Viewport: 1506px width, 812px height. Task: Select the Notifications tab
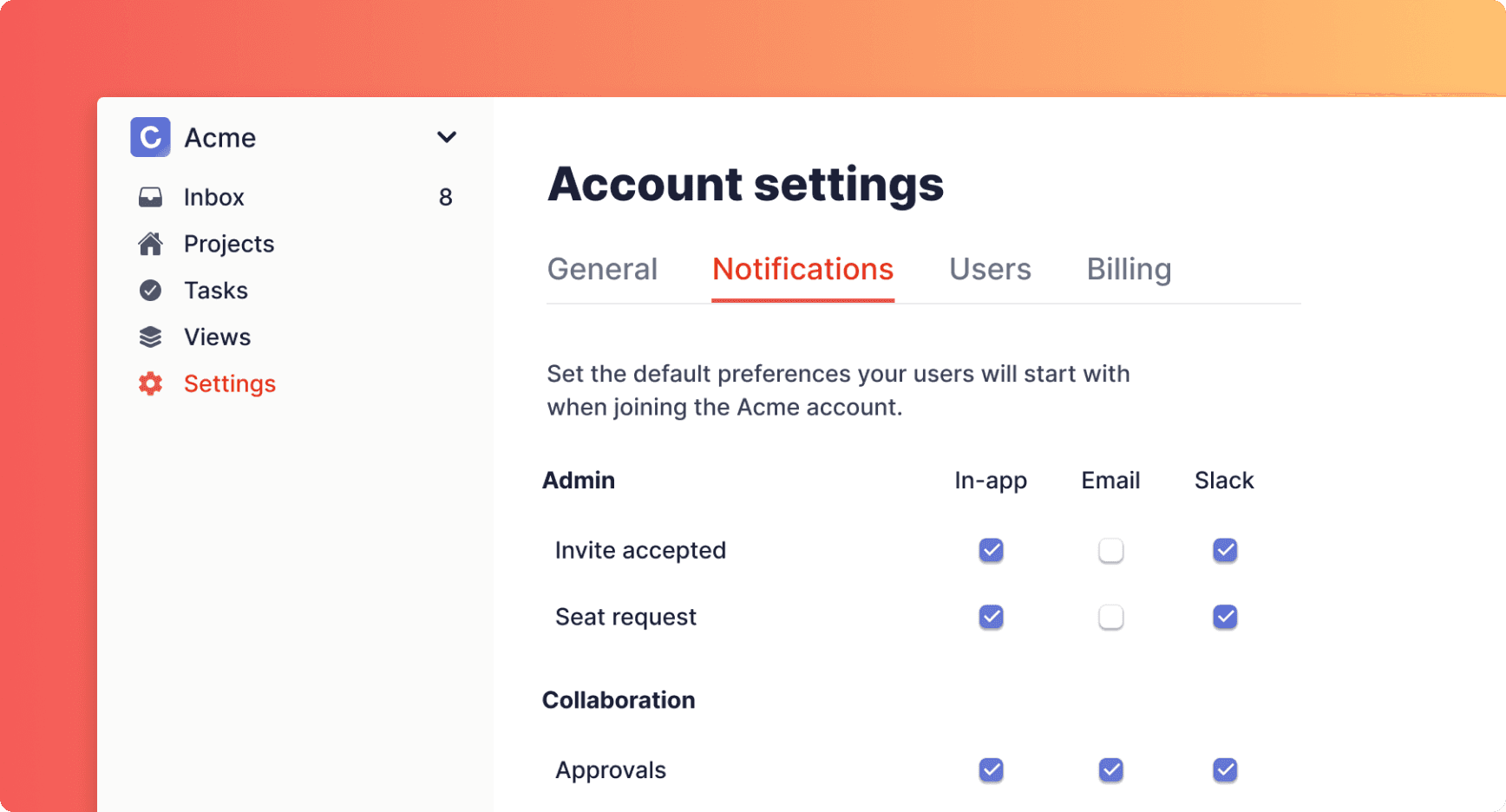coord(802,270)
